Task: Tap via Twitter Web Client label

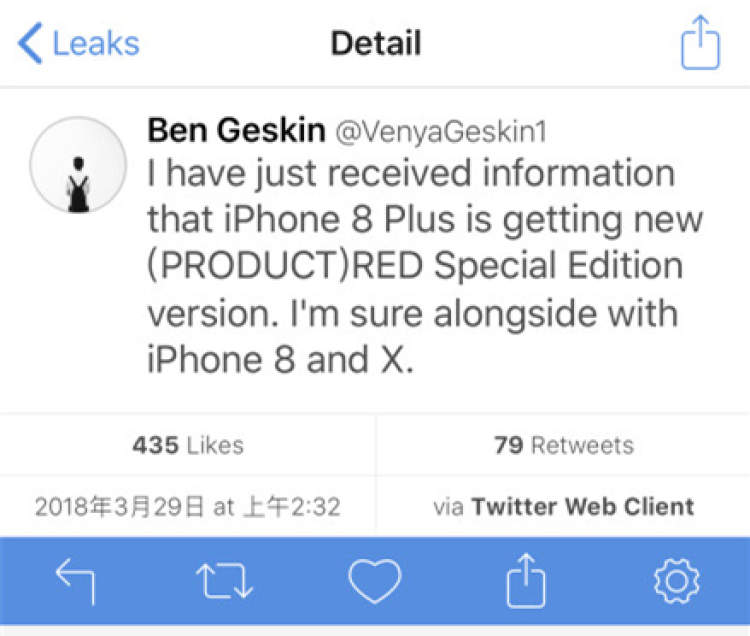Action: pos(563,507)
